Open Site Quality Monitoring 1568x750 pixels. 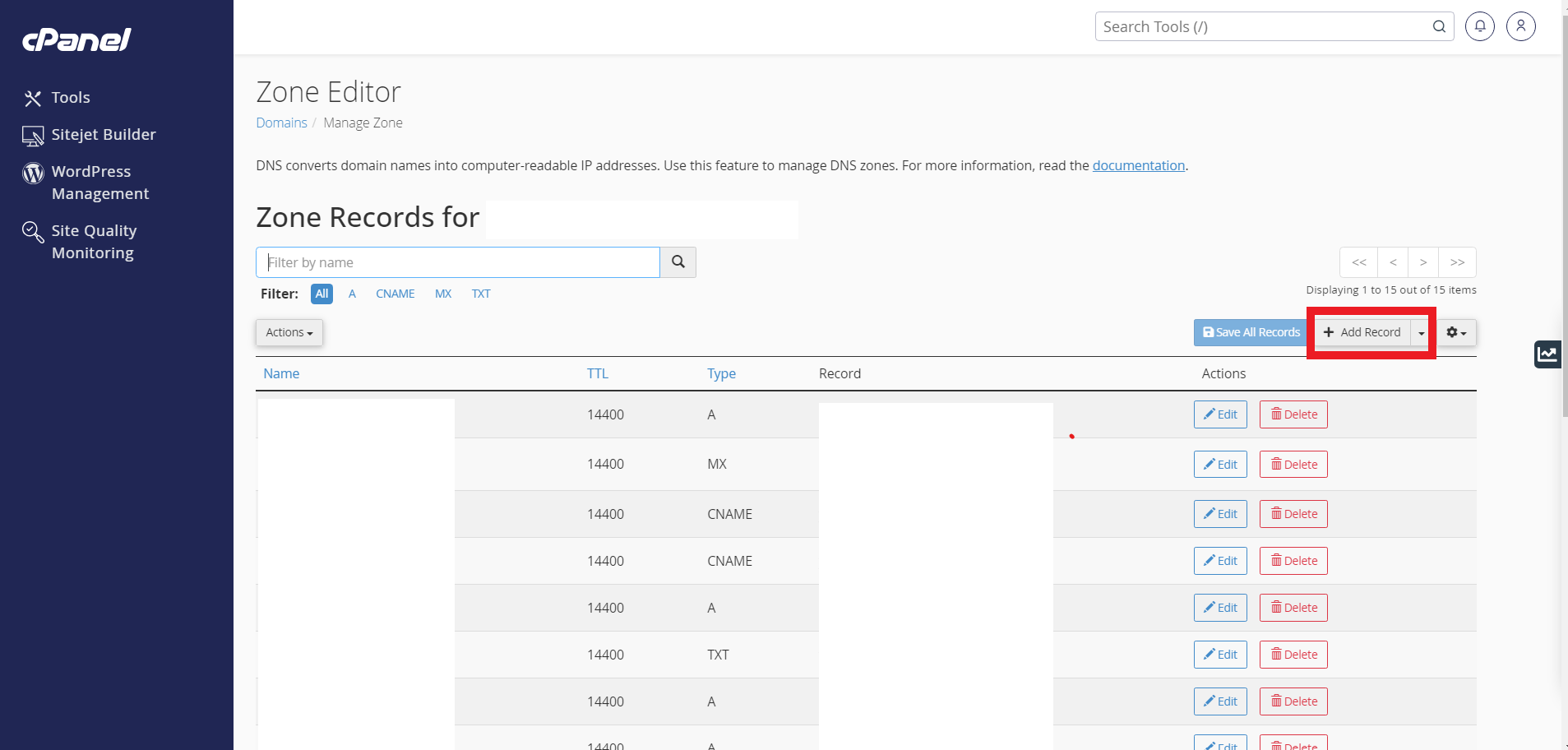tap(79, 242)
